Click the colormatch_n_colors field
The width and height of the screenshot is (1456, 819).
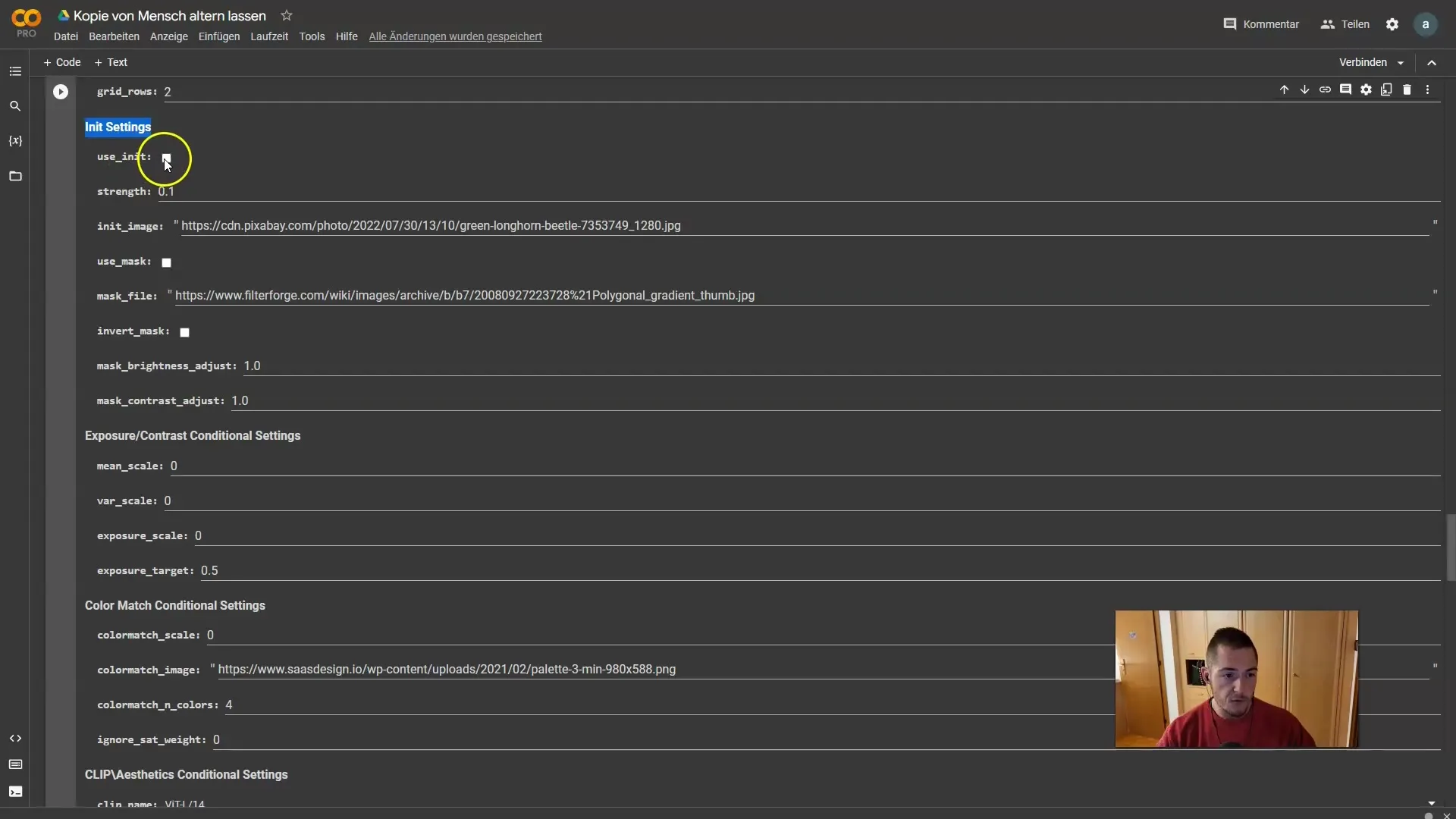coord(833,705)
